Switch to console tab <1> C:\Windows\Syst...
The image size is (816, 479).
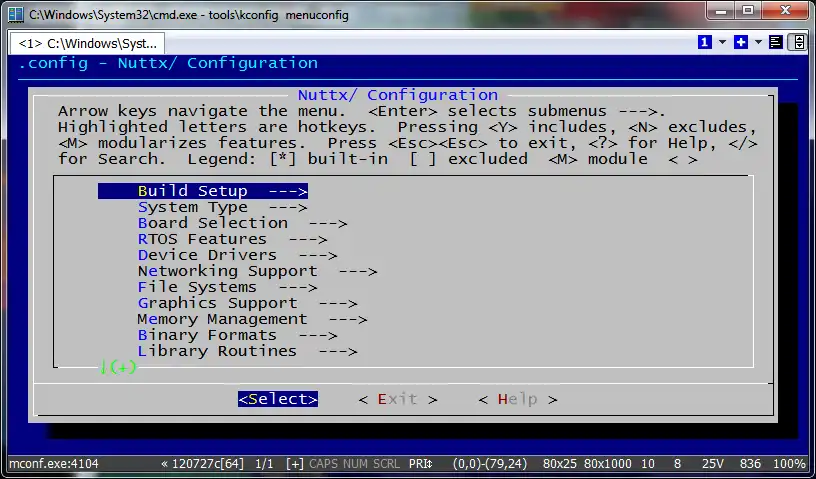[x=87, y=43]
